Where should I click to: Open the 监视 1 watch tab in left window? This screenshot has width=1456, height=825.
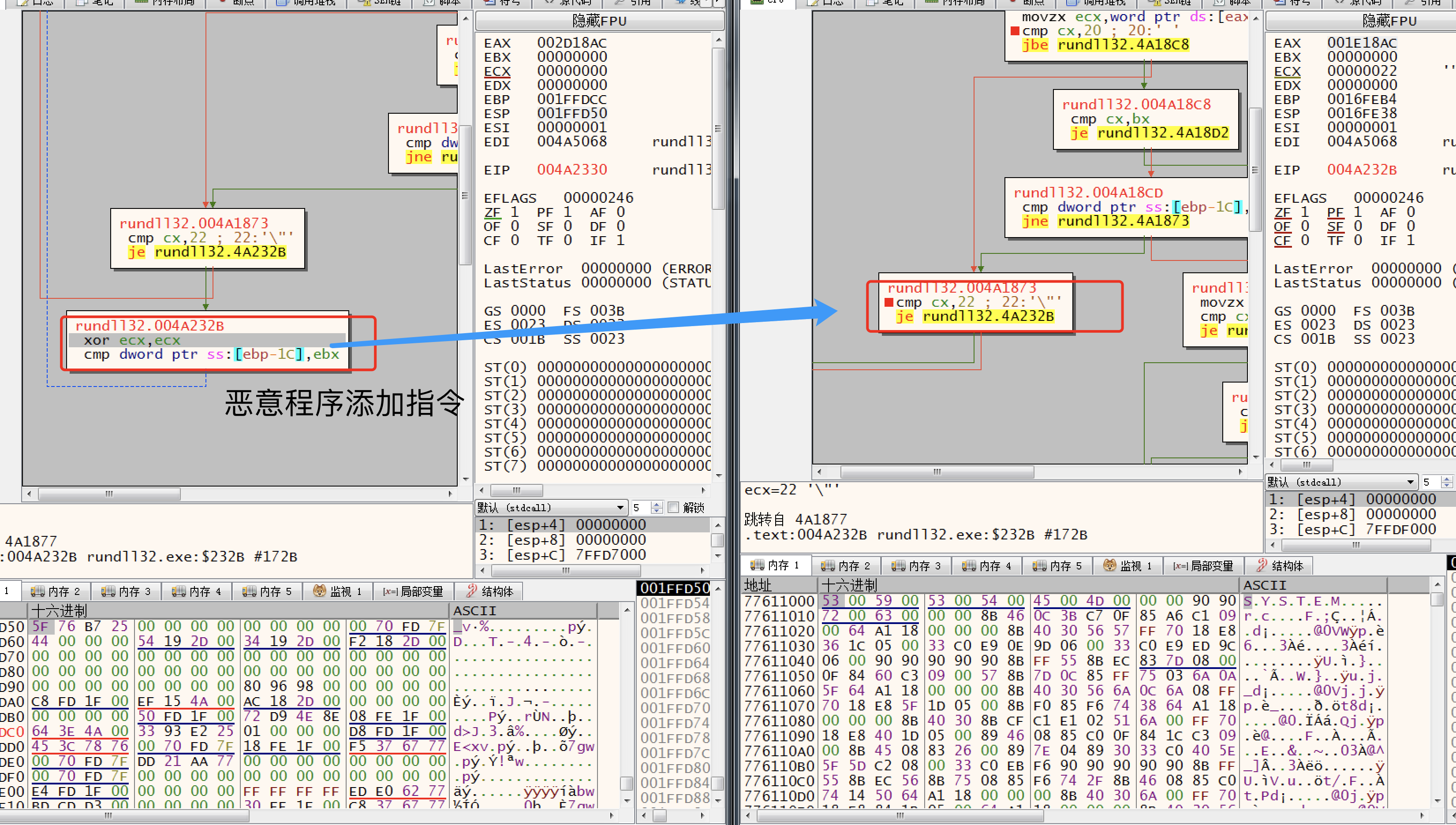(x=338, y=591)
